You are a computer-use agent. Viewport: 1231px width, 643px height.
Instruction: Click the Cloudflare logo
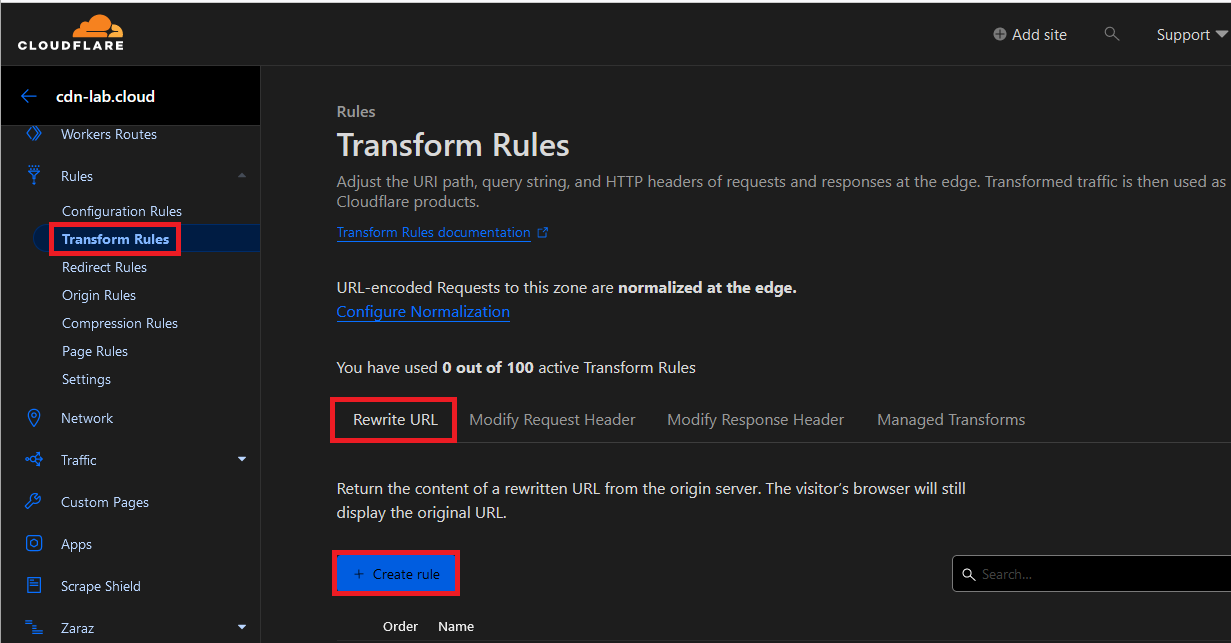[x=71, y=33]
